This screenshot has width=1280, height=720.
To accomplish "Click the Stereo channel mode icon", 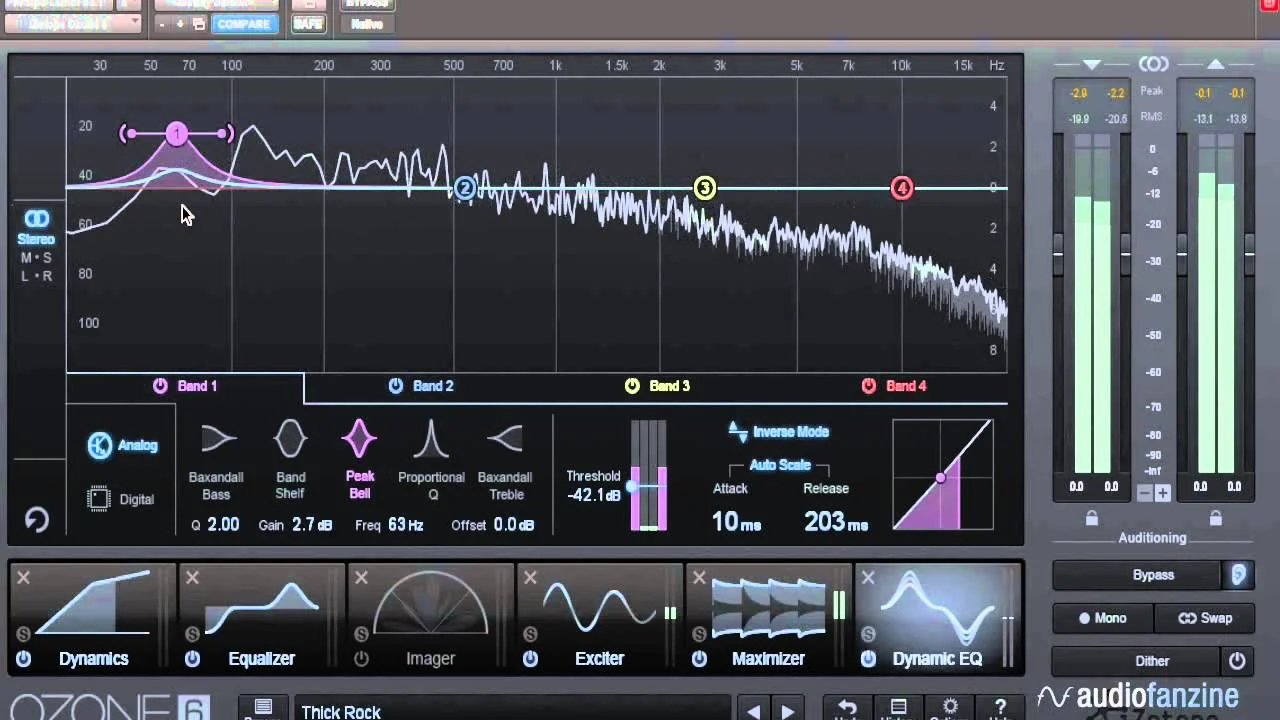I will (x=36, y=219).
